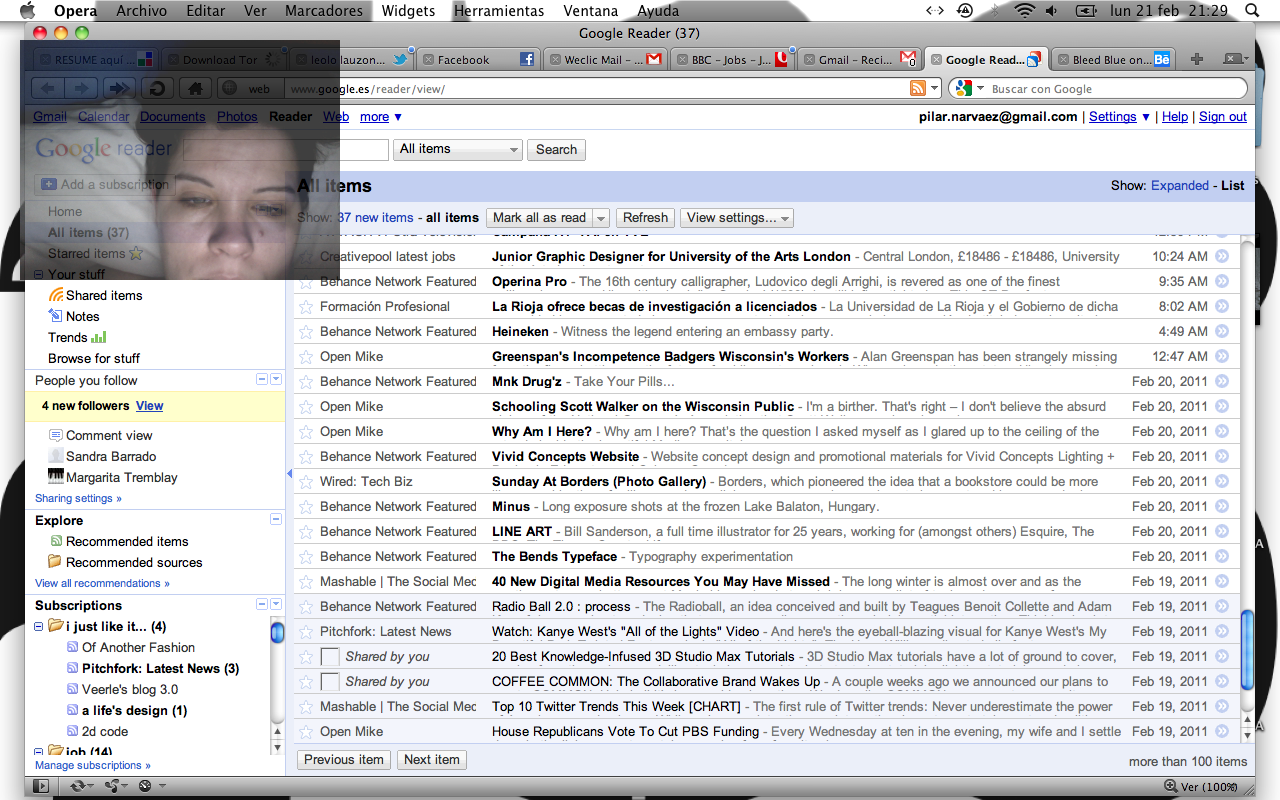Open Mark all as read dropdown arrow
Screen dimensions: 1280x800
point(600,218)
